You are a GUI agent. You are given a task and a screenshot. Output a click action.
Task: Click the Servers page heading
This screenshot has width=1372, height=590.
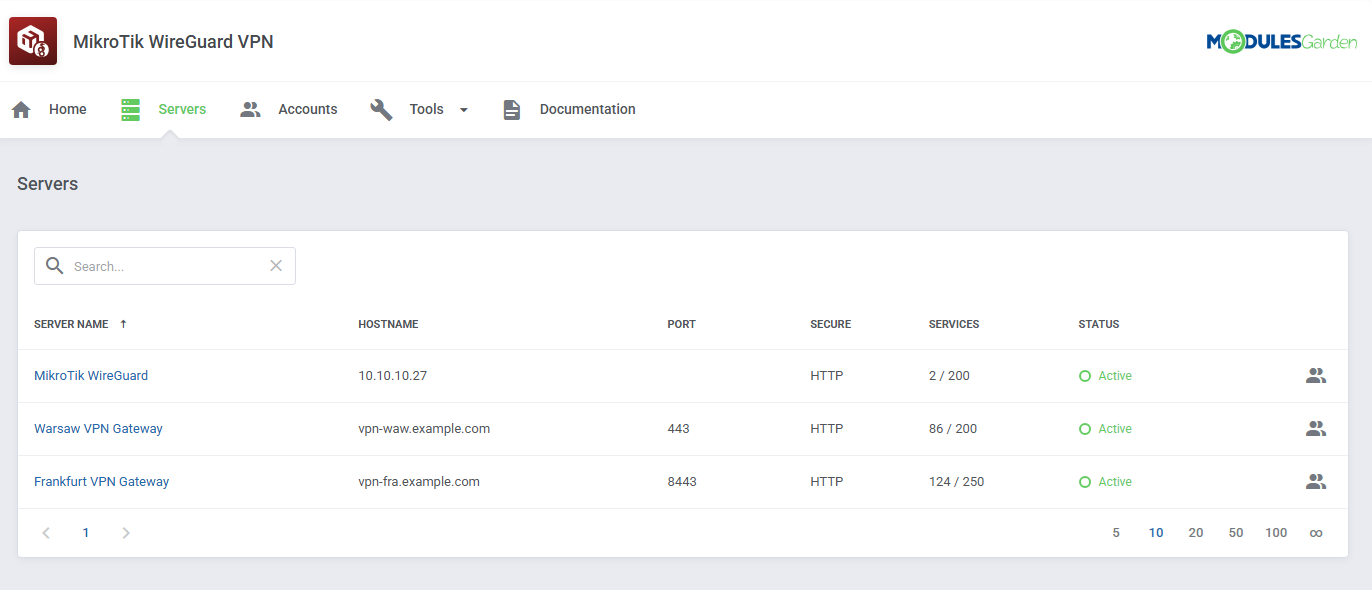[48, 184]
